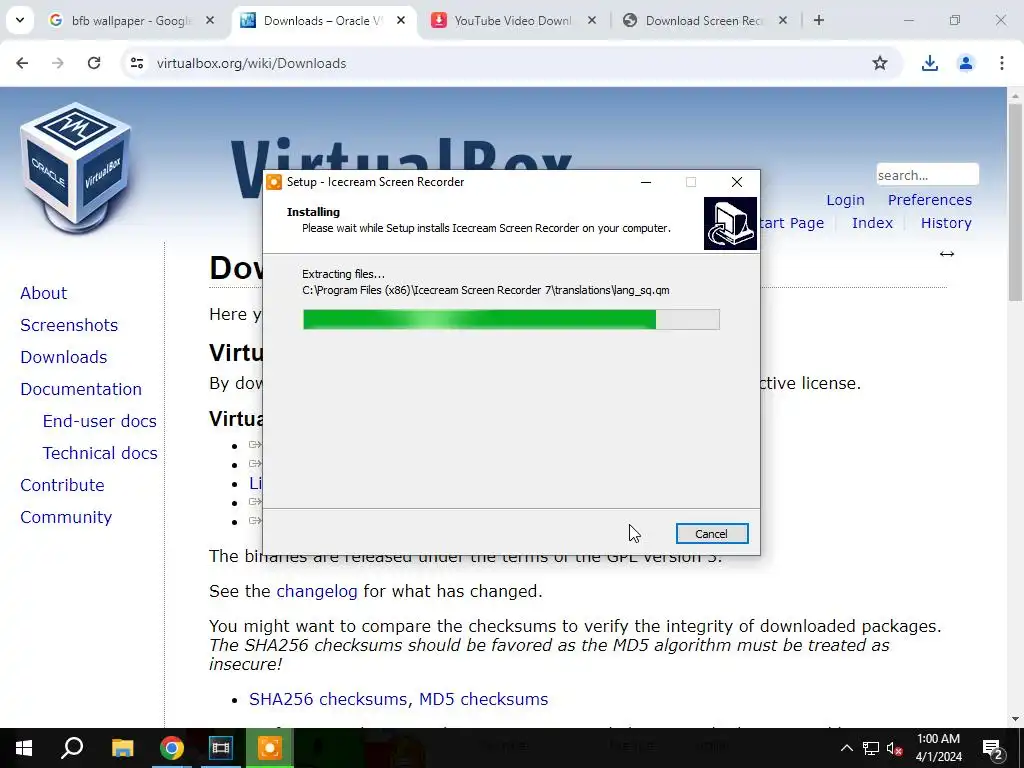Open the Preferences link
The image size is (1024, 768).
[x=929, y=200]
